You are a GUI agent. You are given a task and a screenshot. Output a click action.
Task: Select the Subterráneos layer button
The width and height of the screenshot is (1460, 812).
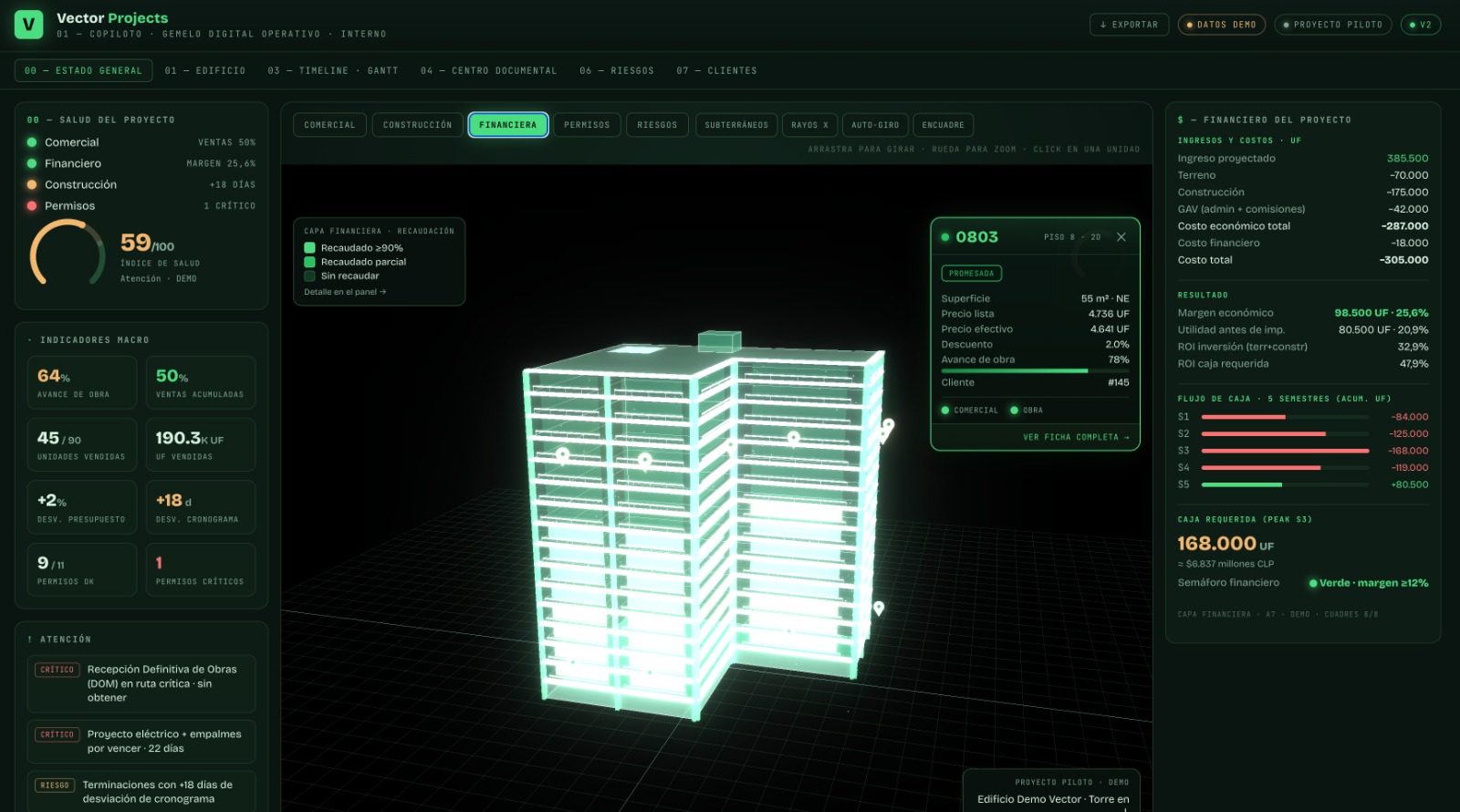[736, 125]
